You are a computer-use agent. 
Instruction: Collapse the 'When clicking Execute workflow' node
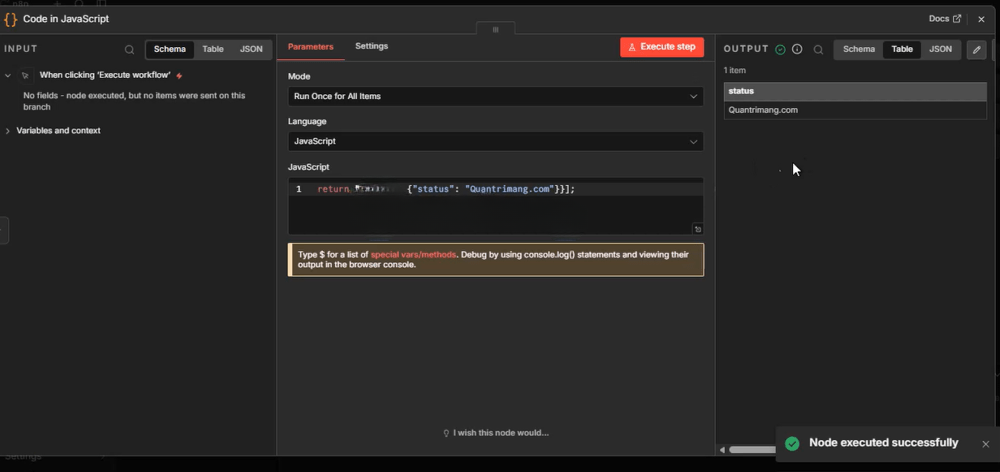(x=8, y=75)
